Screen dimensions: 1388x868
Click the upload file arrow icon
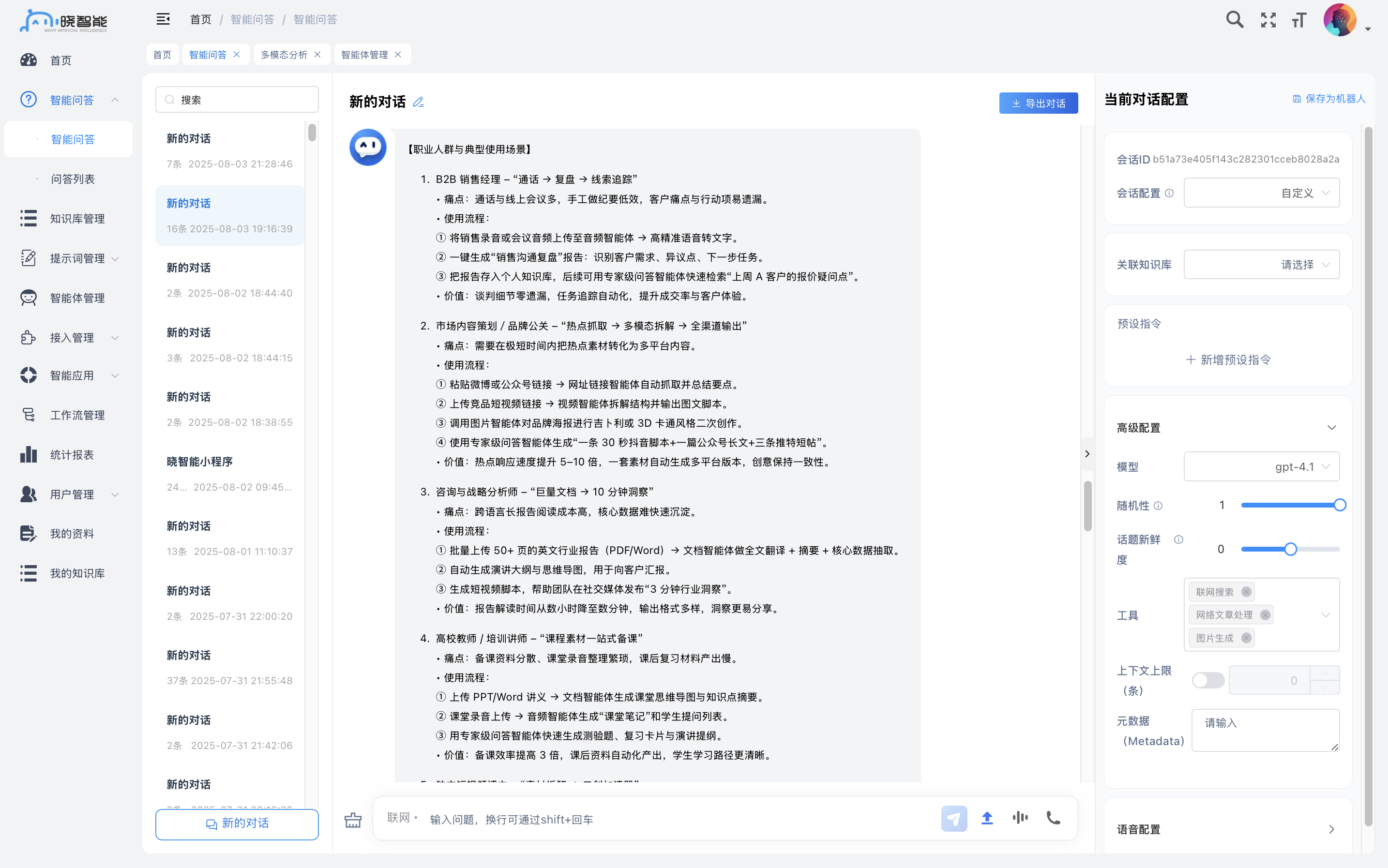click(987, 818)
